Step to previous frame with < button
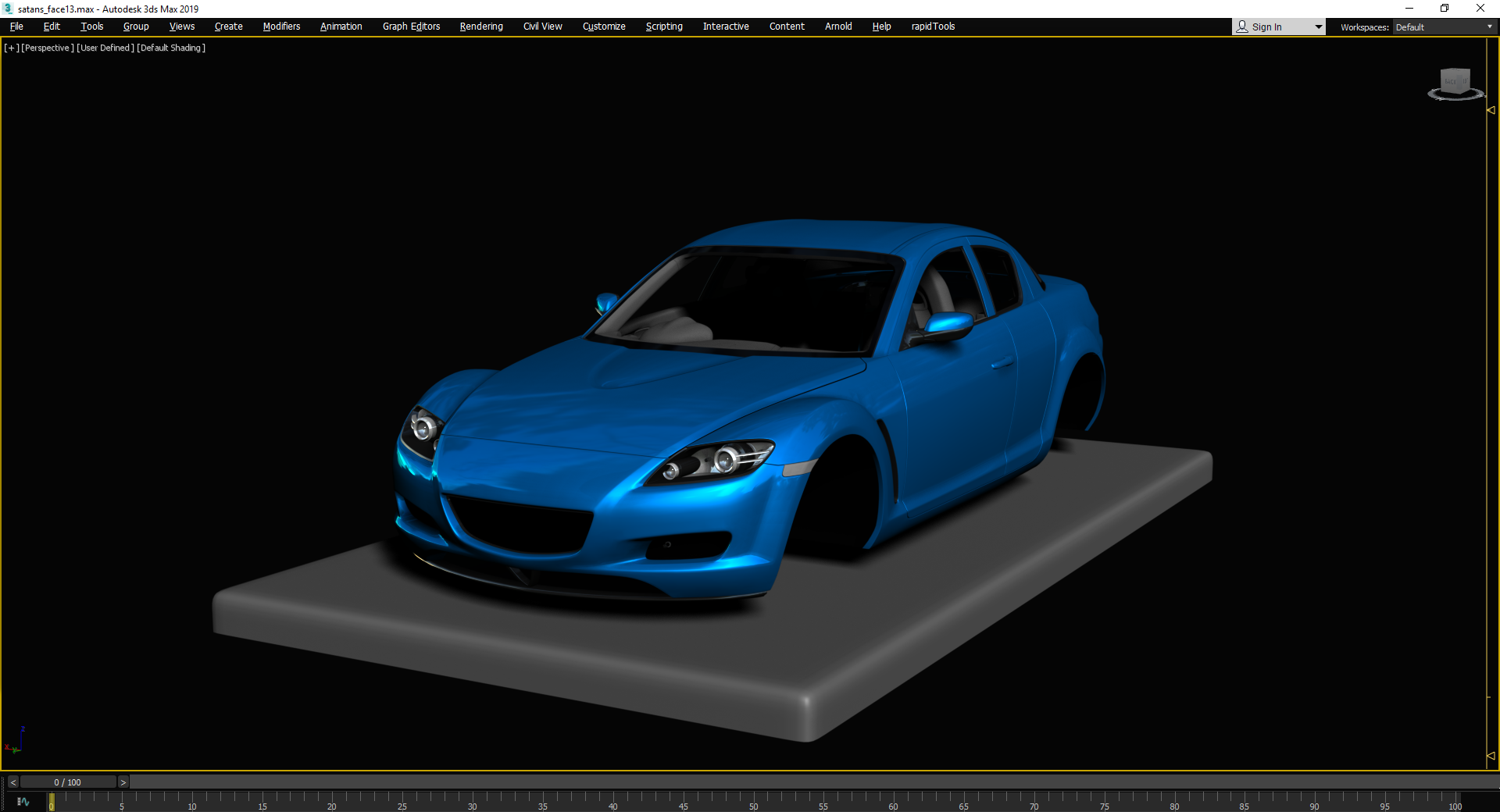 13,782
